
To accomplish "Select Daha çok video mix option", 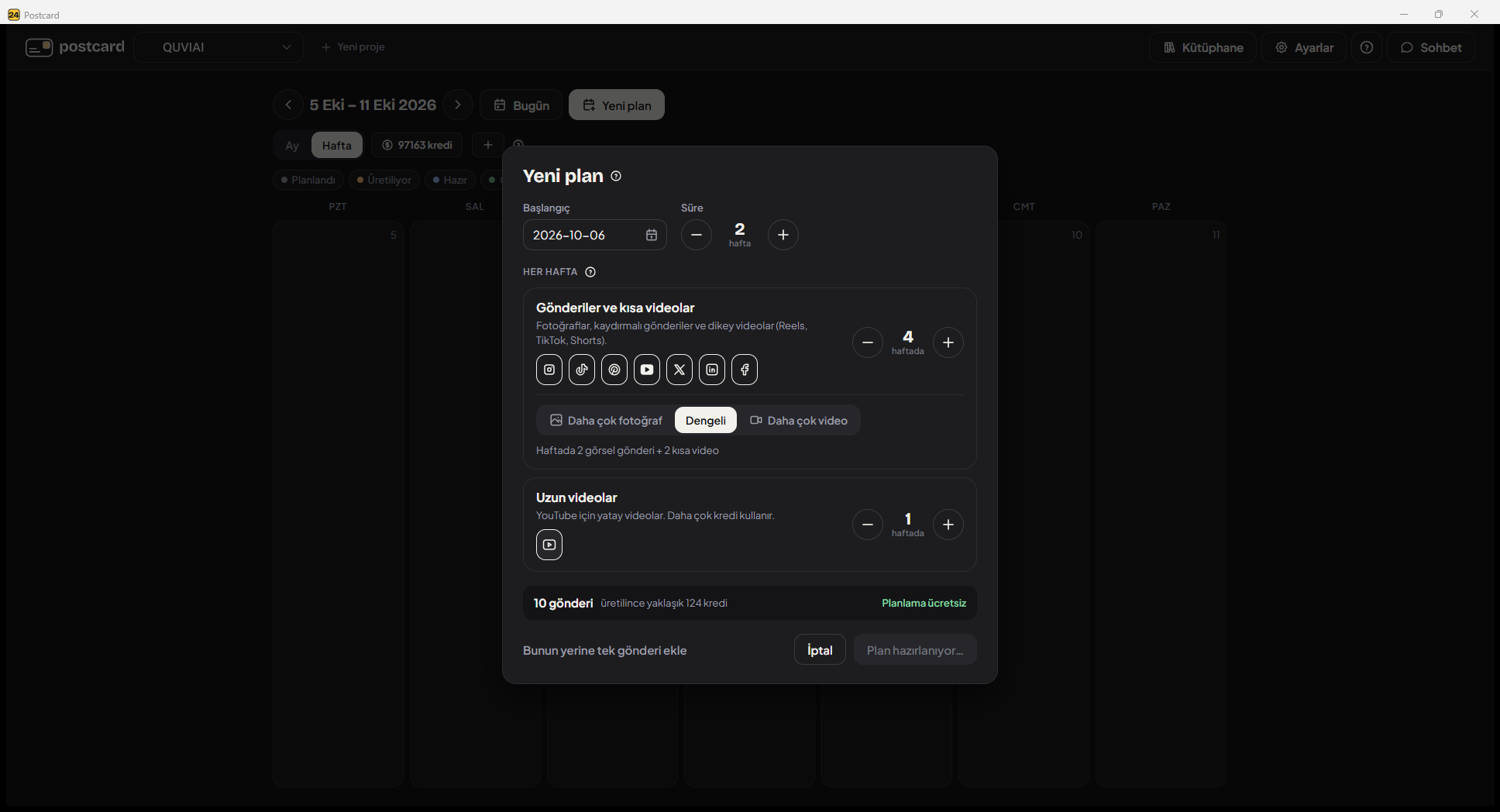I will pos(799,420).
